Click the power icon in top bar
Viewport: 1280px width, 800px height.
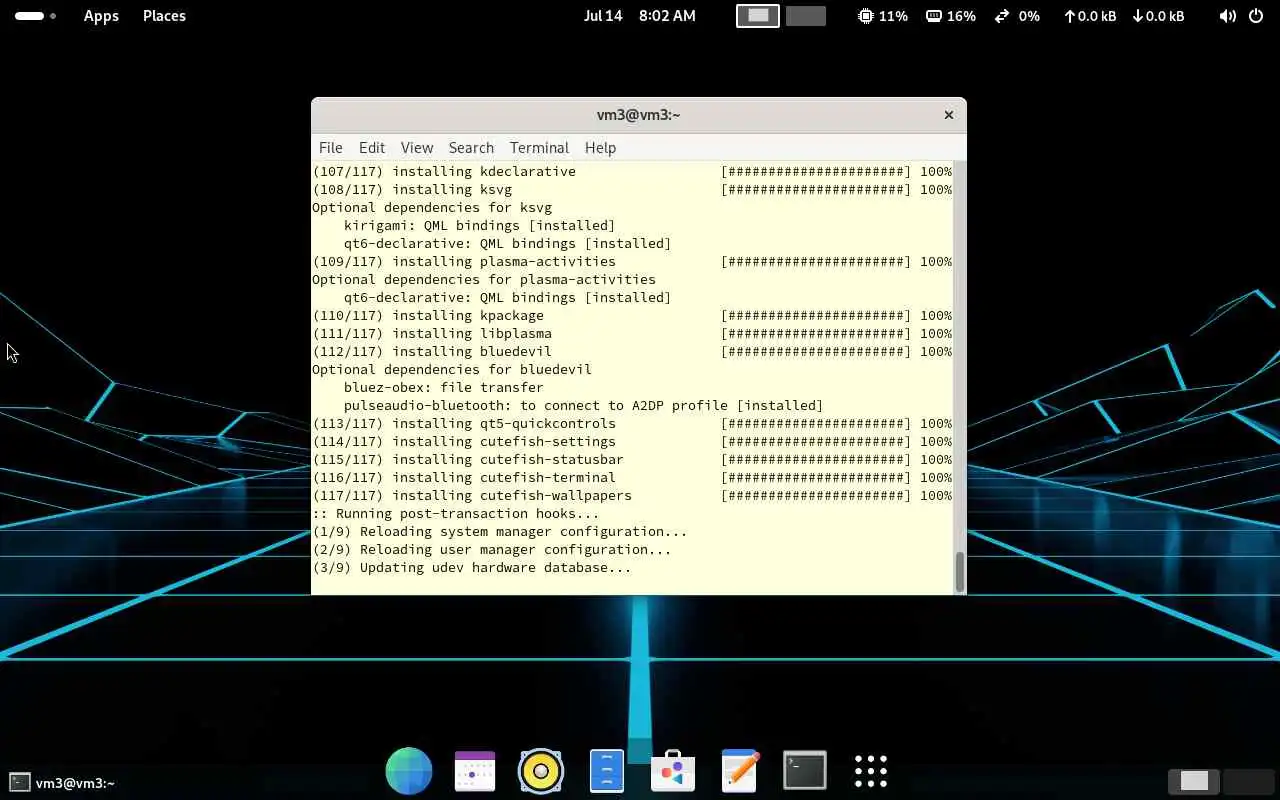1256,16
